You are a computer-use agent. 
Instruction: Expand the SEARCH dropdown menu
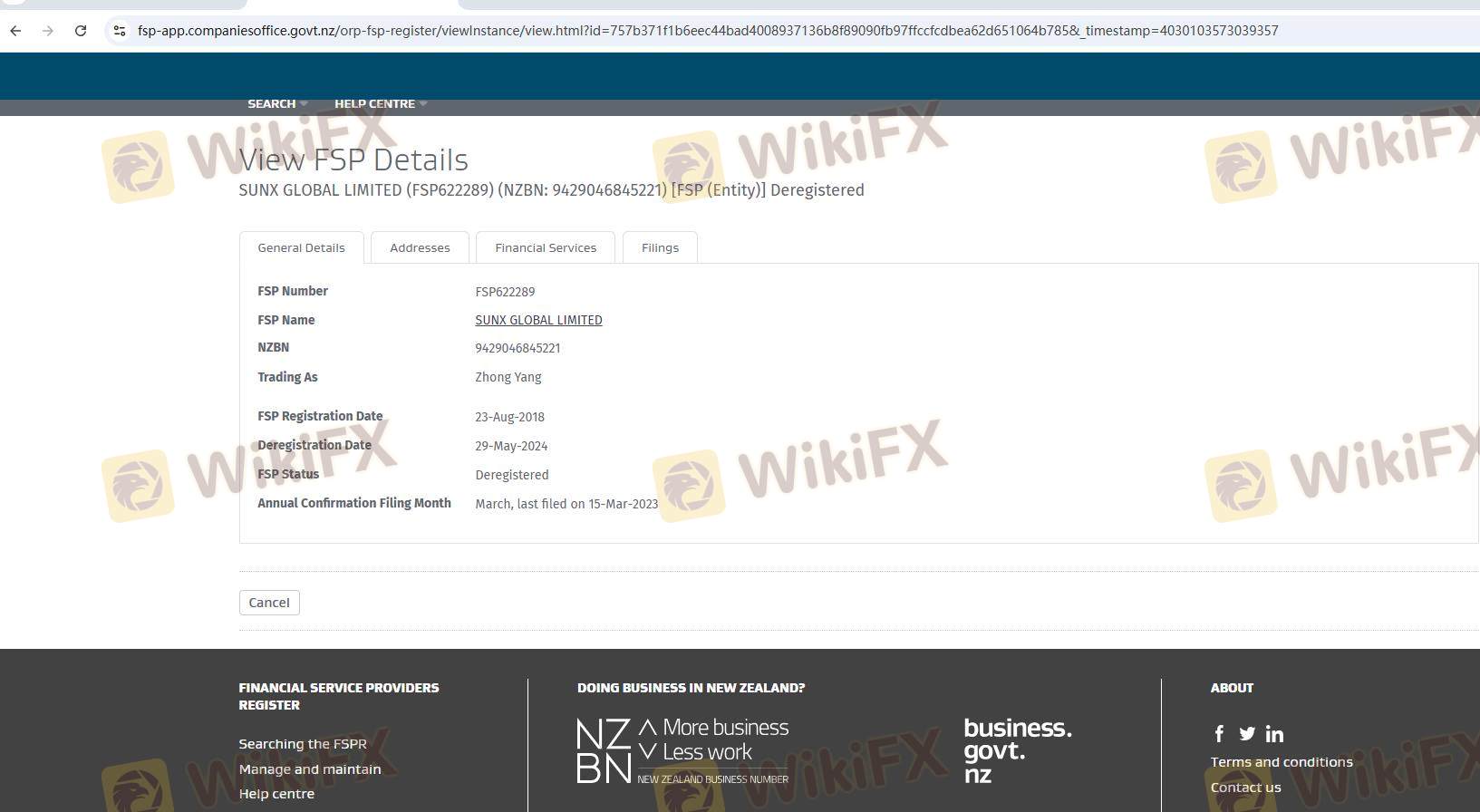point(276,104)
